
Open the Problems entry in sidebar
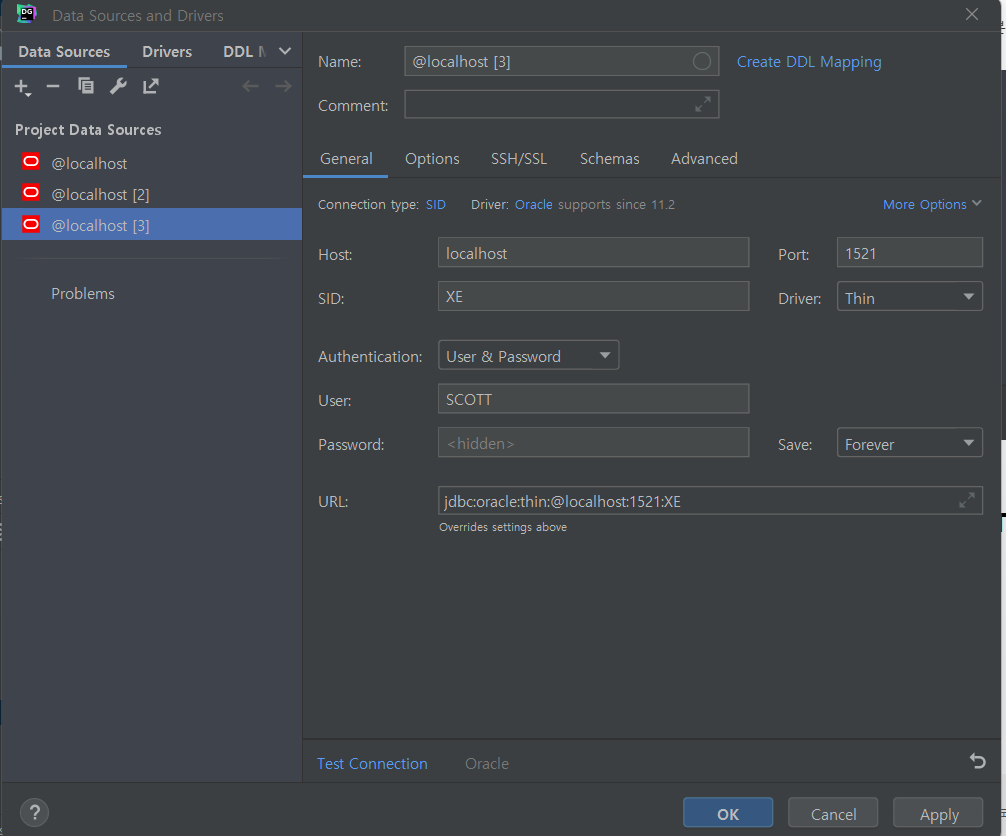pos(83,293)
